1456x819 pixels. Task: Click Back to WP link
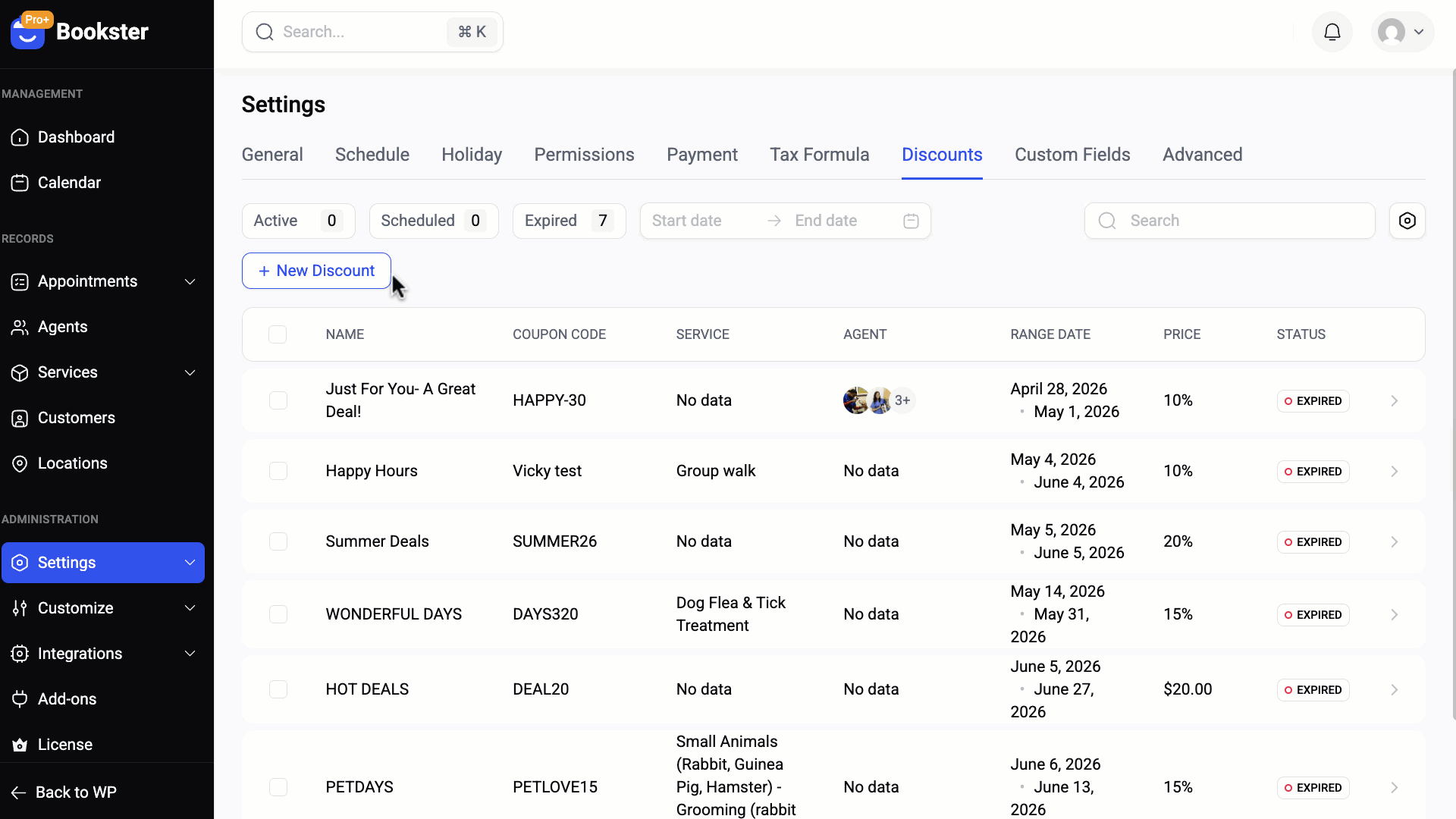[65, 792]
